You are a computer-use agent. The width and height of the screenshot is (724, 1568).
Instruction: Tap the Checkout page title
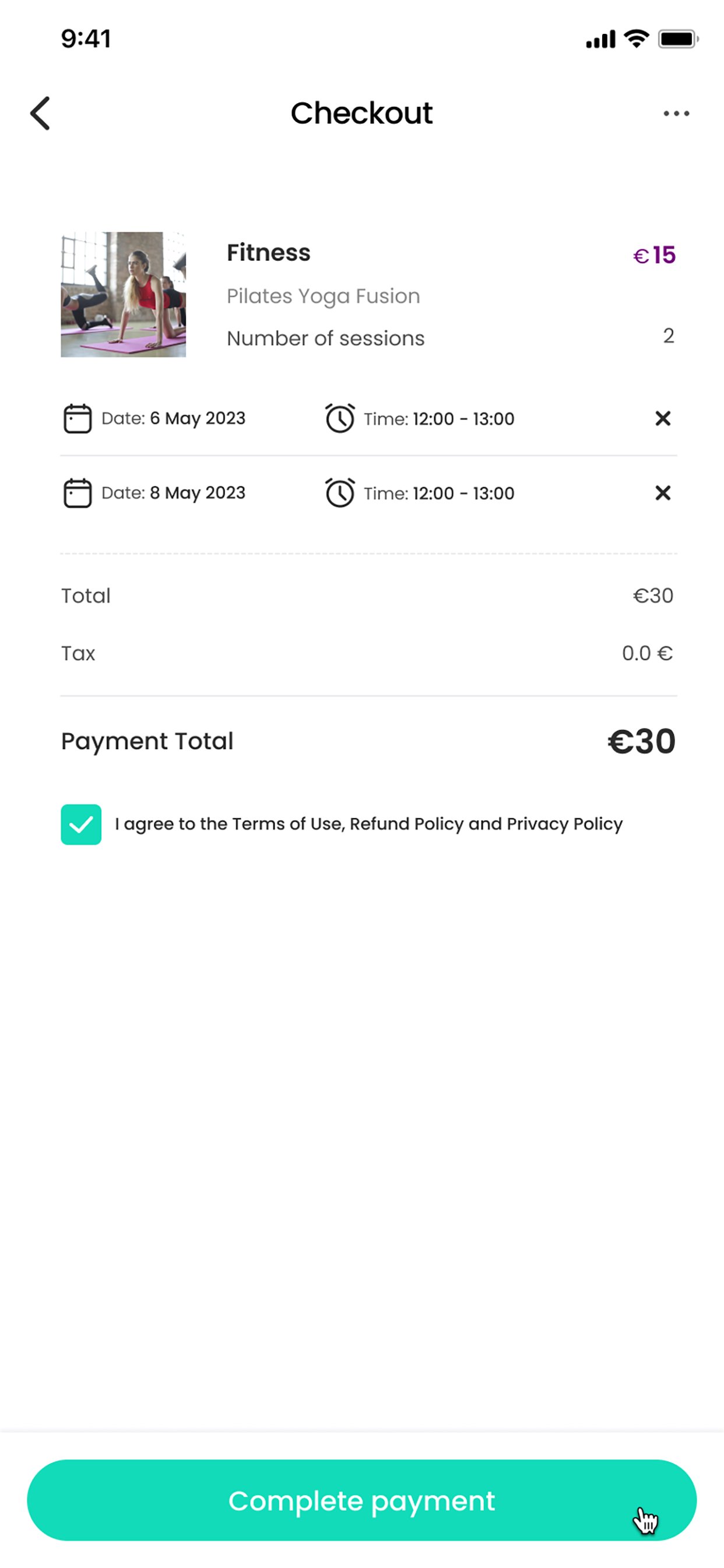[x=361, y=113]
